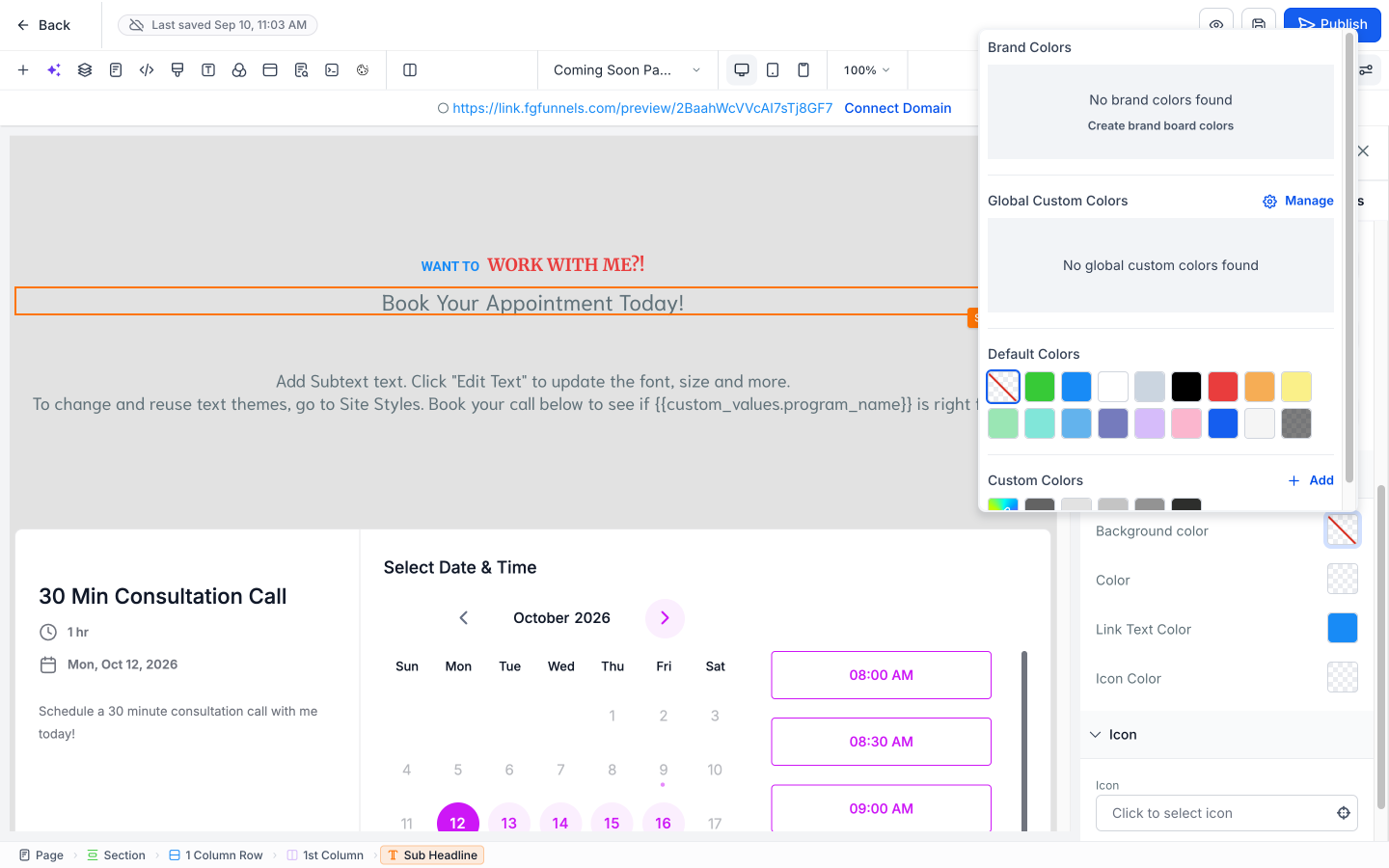
Task: Select the 08:30 AM time slot
Action: pos(881,742)
